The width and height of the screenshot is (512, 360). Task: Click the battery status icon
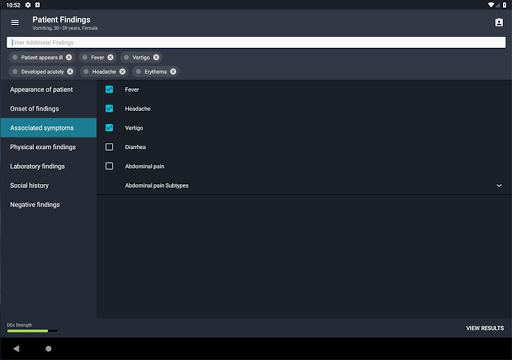505,5
